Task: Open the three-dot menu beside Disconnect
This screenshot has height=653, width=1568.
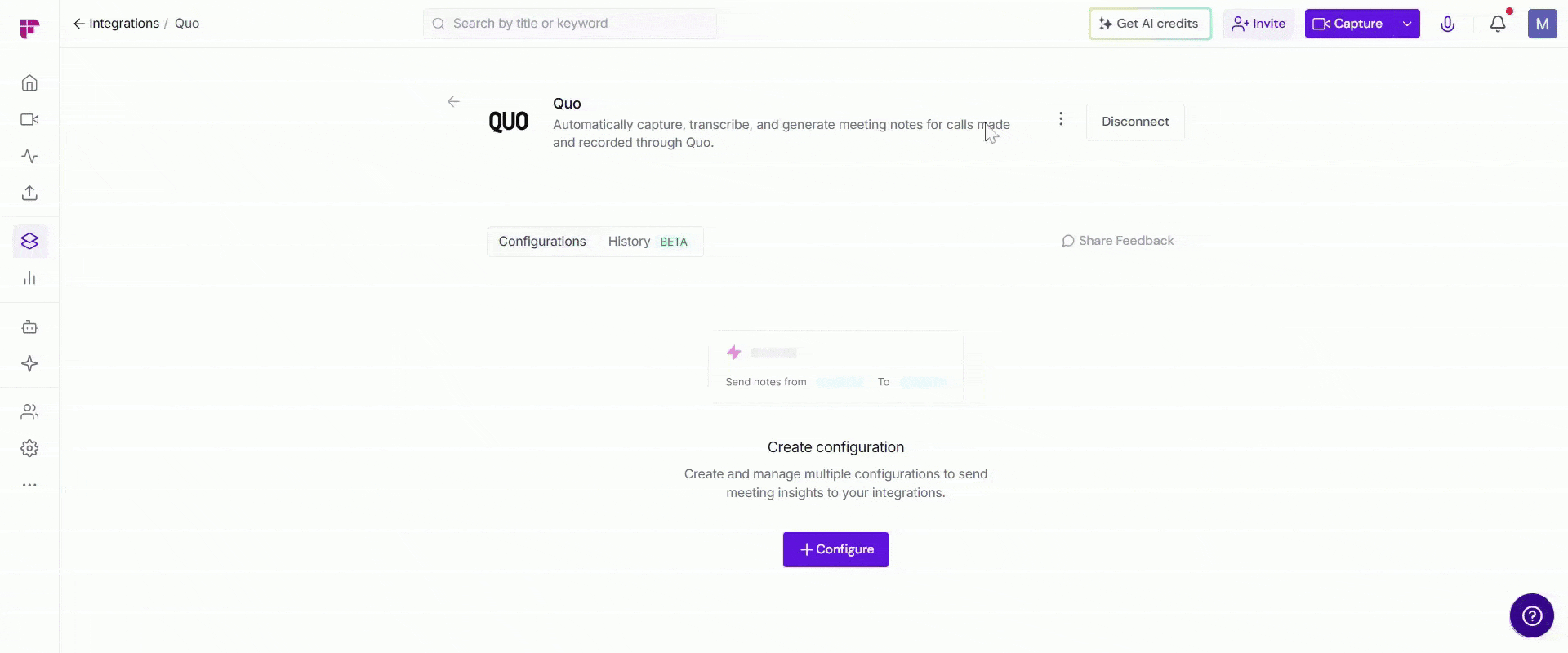Action: [1061, 119]
